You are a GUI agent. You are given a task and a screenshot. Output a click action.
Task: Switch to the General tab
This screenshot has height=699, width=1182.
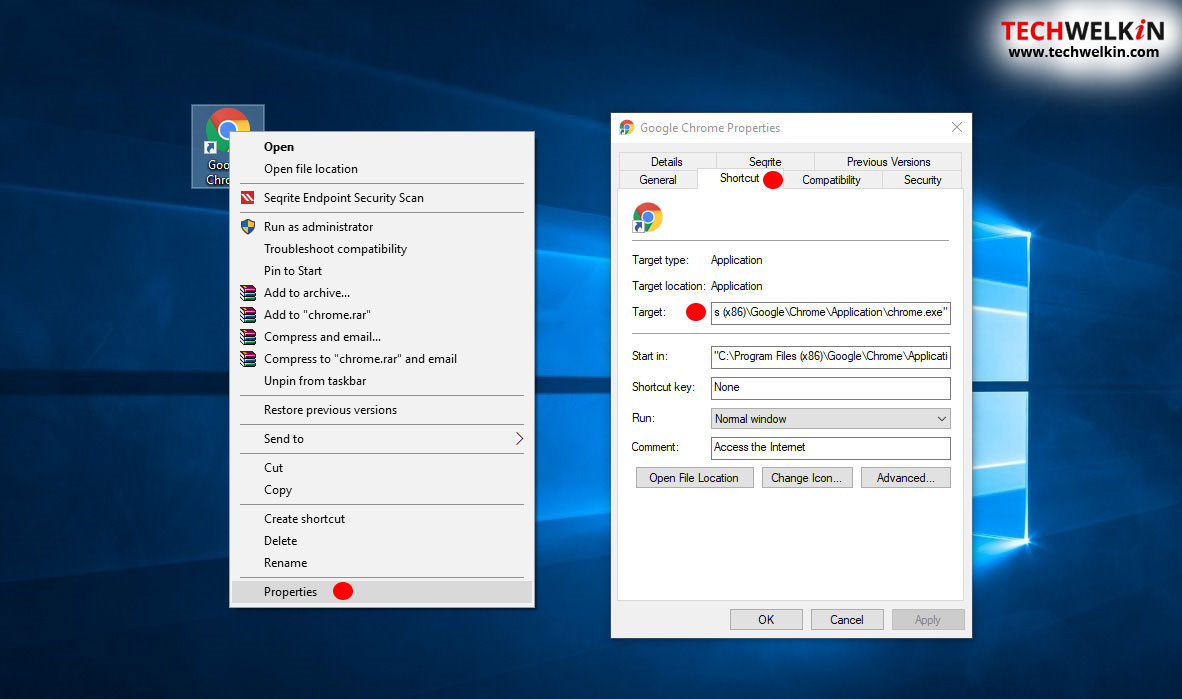[x=658, y=179]
